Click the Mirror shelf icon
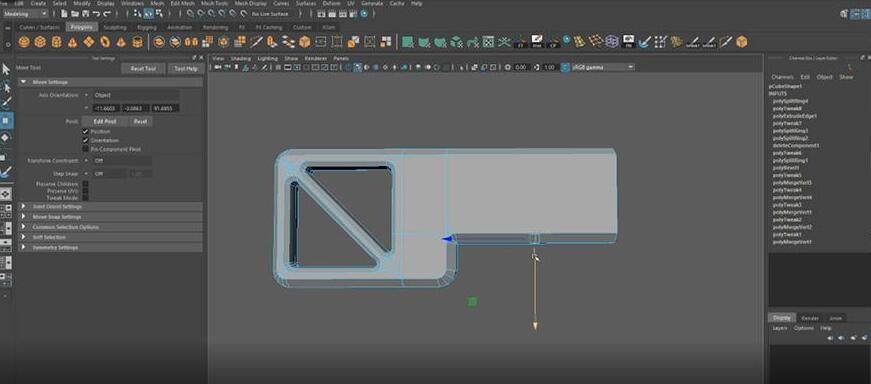This screenshot has width=871, height=384. [191, 42]
